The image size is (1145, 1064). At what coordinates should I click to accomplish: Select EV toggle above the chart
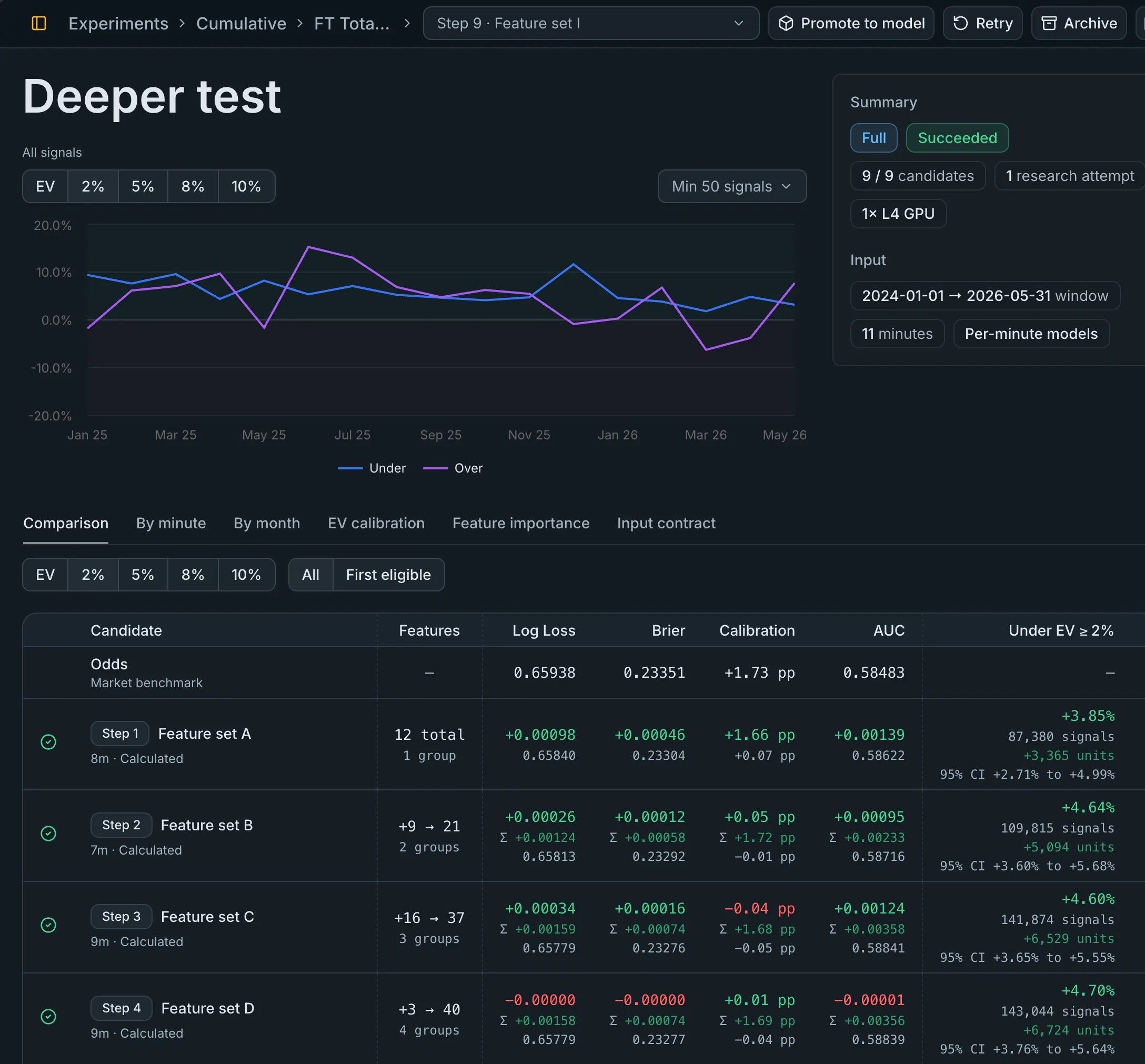point(45,186)
